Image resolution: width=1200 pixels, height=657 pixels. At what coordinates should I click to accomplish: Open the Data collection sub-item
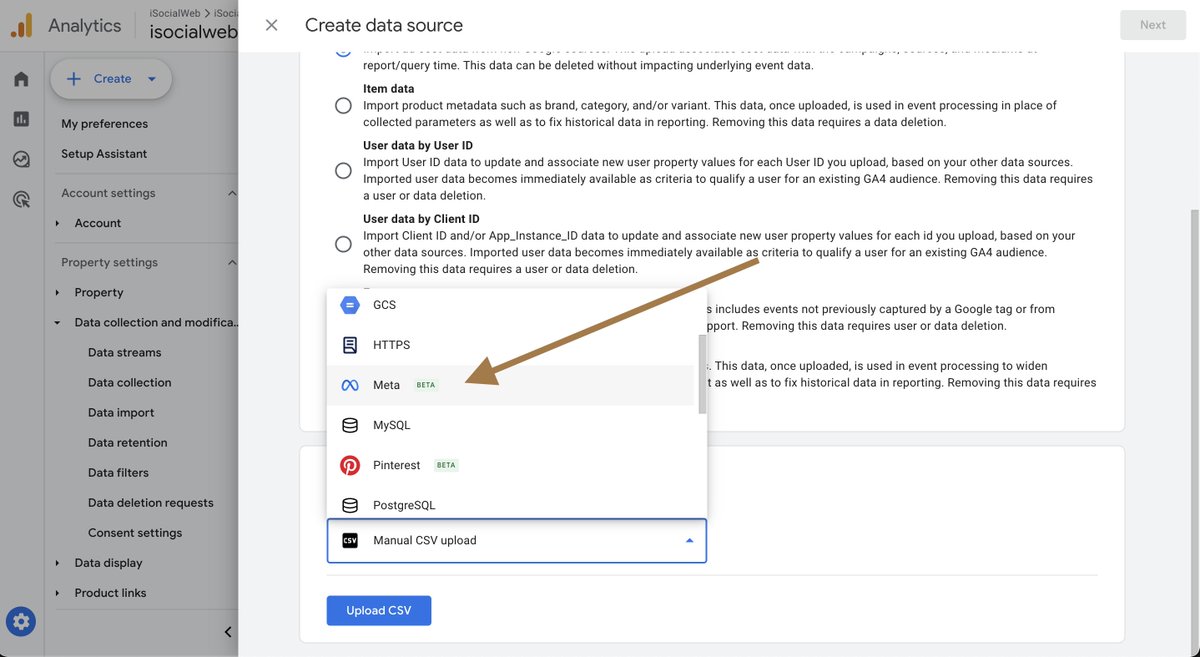[x=129, y=383]
